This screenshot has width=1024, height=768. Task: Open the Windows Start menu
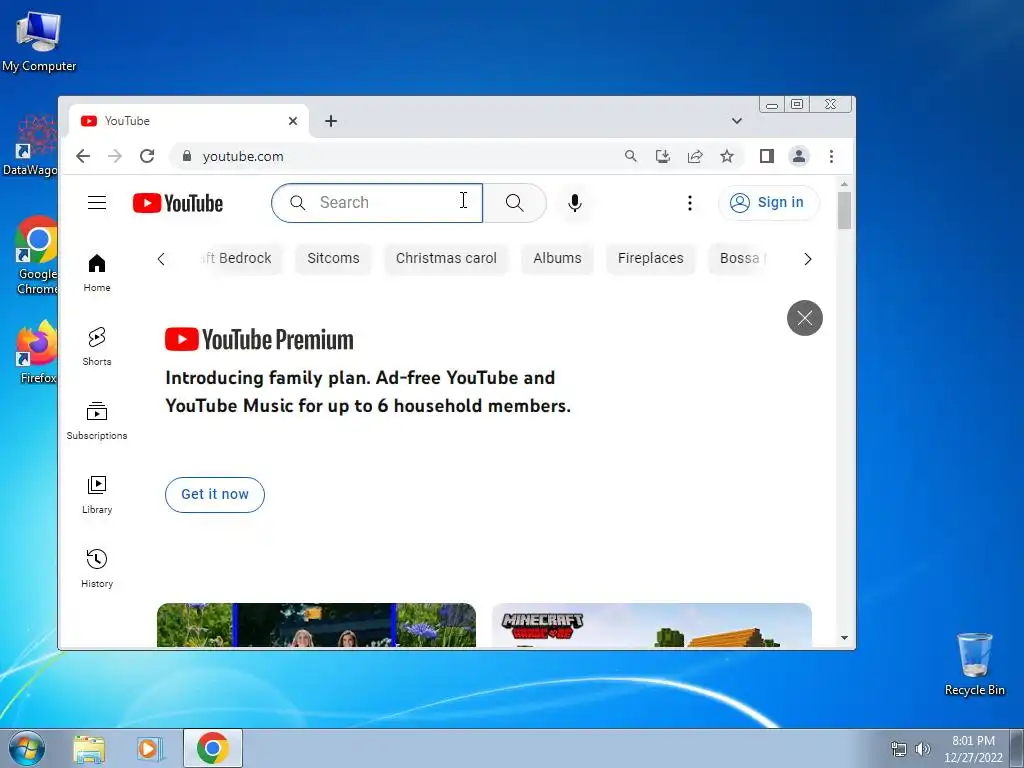(x=27, y=748)
